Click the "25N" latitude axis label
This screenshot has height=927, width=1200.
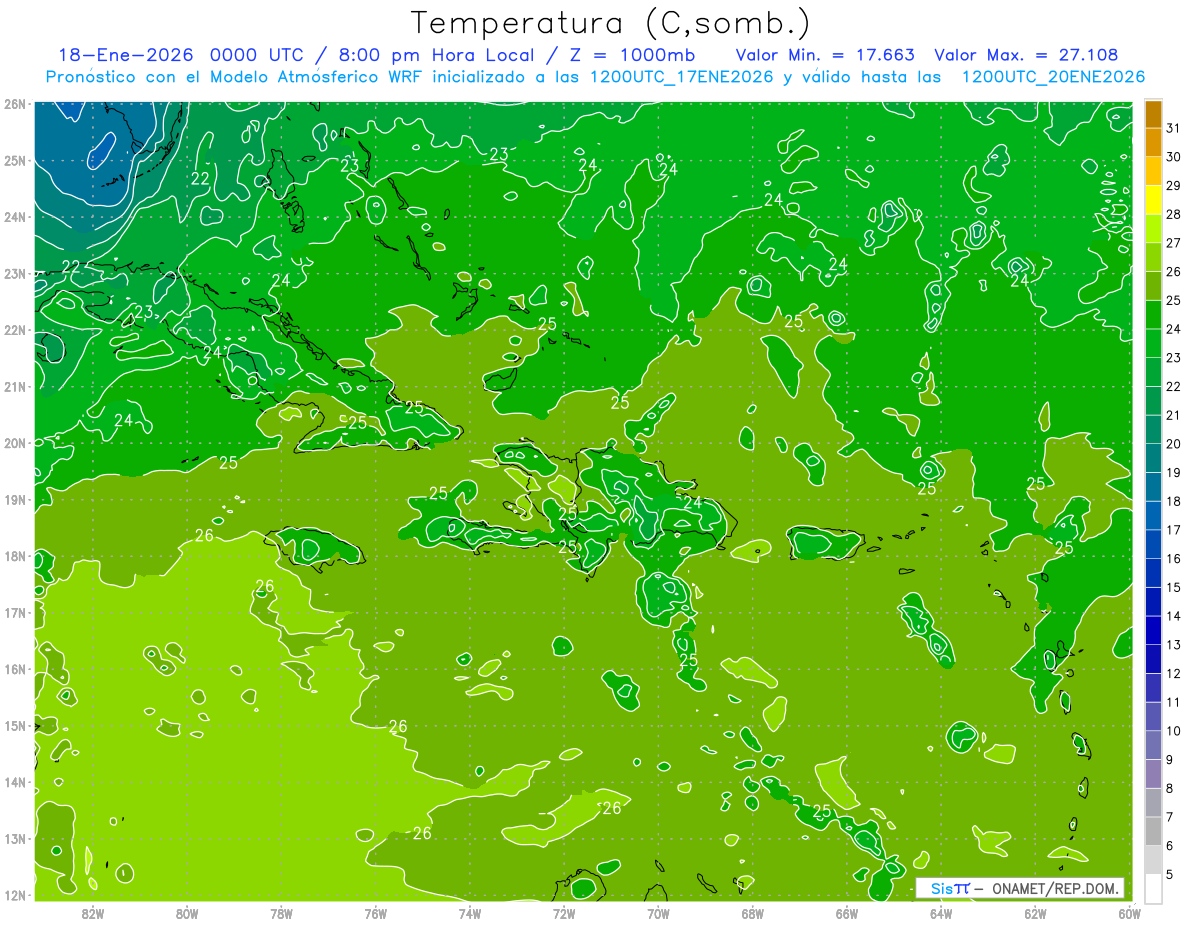(x=15, y=160)
